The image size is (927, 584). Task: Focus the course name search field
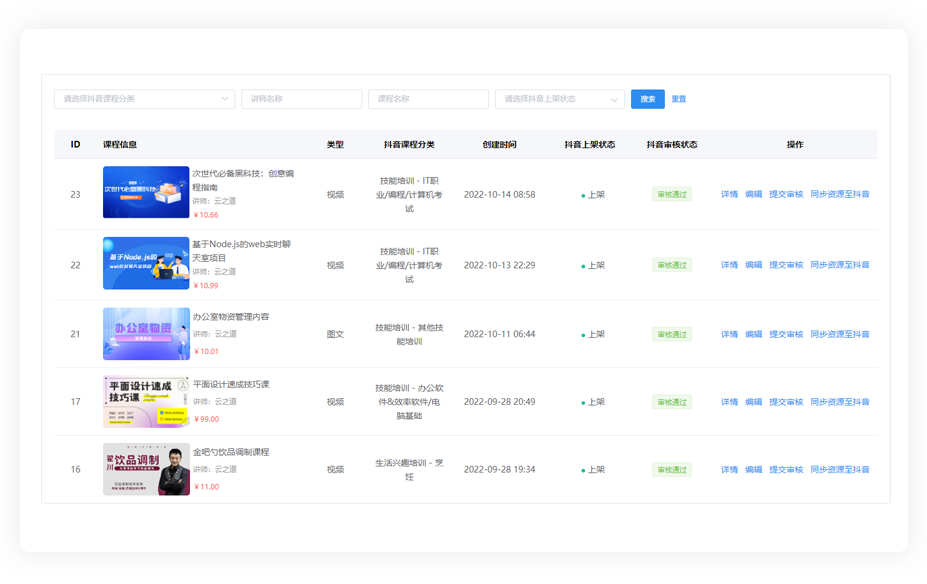point(428,99)
